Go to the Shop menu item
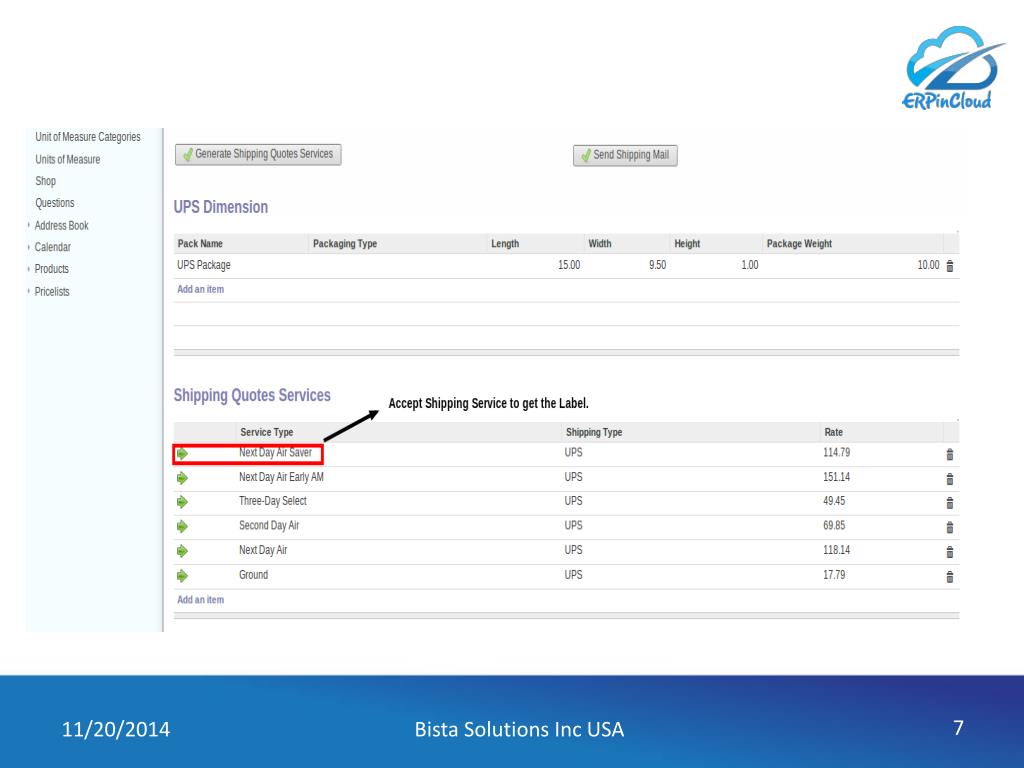Screen dimensions: 1024x768 click(46, 181)
